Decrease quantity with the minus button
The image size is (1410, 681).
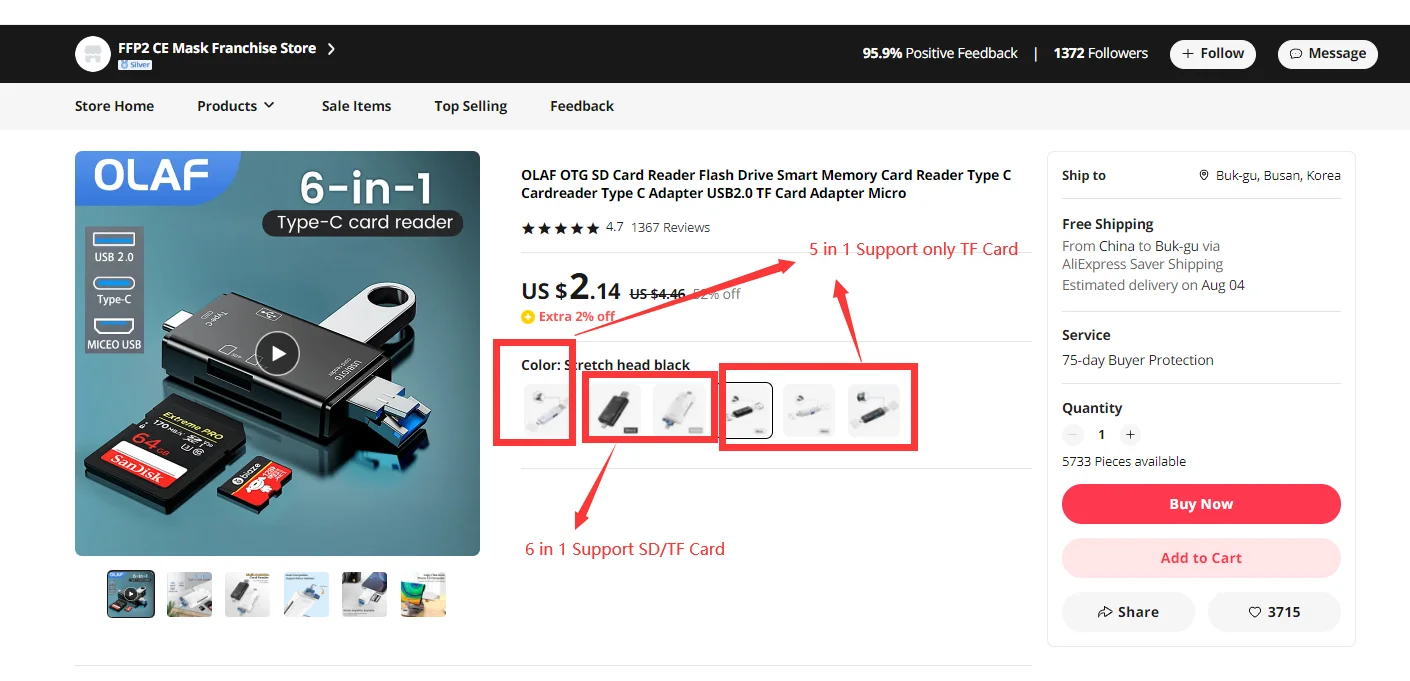[x=1073, y=435]
